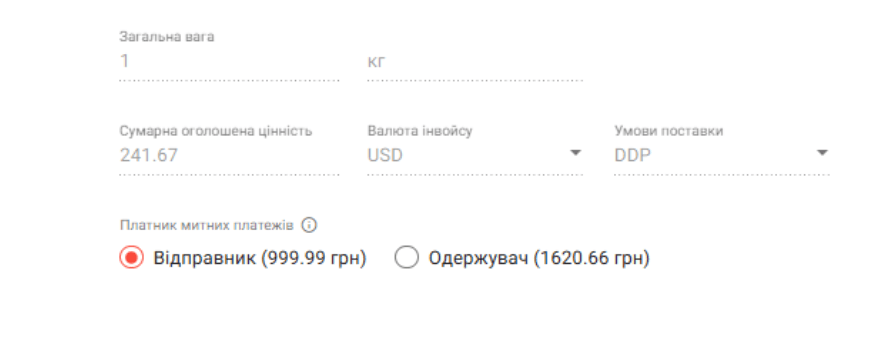This screenshot has width=888, height=360.
Task: Focus the declared value field showing 241.67
Action: coord(229,155)
